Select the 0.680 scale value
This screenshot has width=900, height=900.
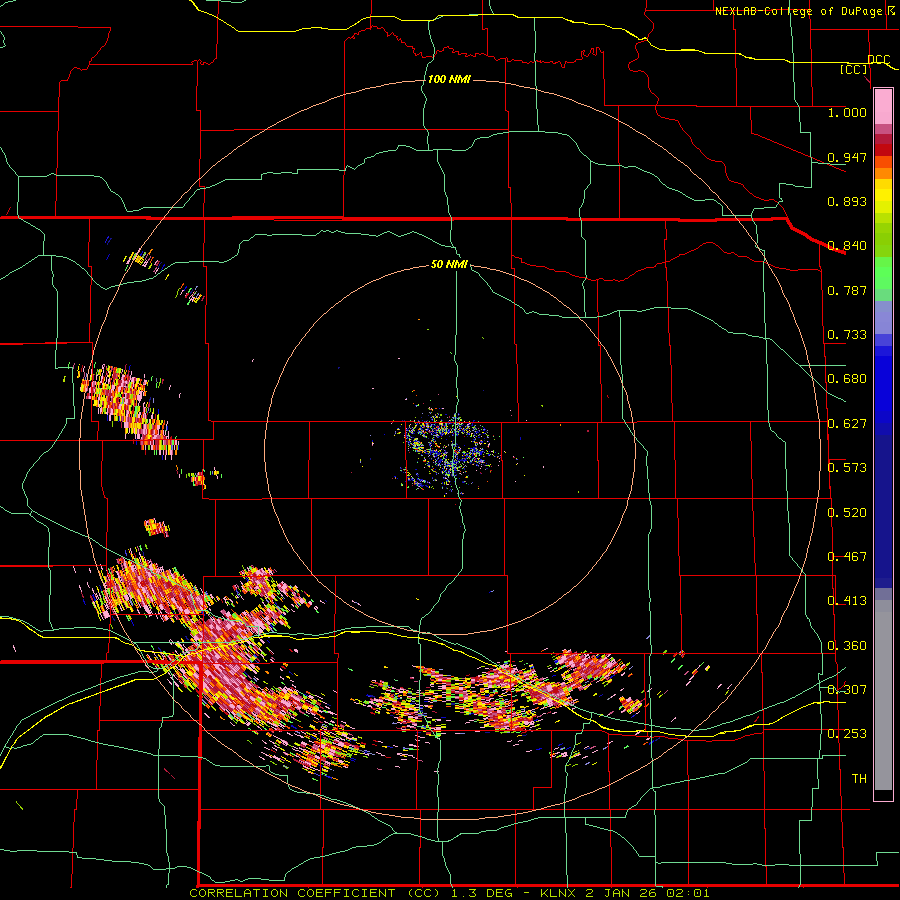click(847, 379)
